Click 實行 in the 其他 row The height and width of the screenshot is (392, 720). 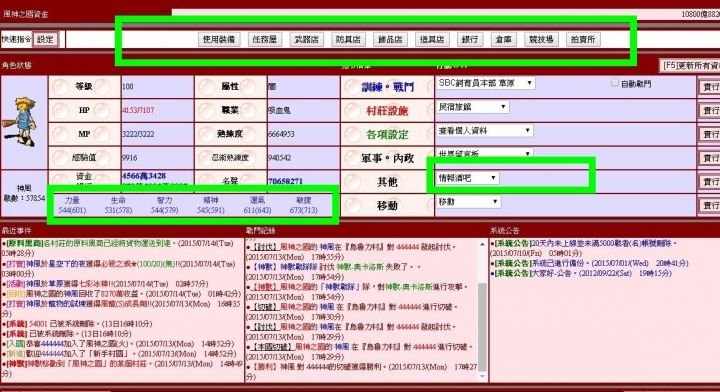point(709,182)
